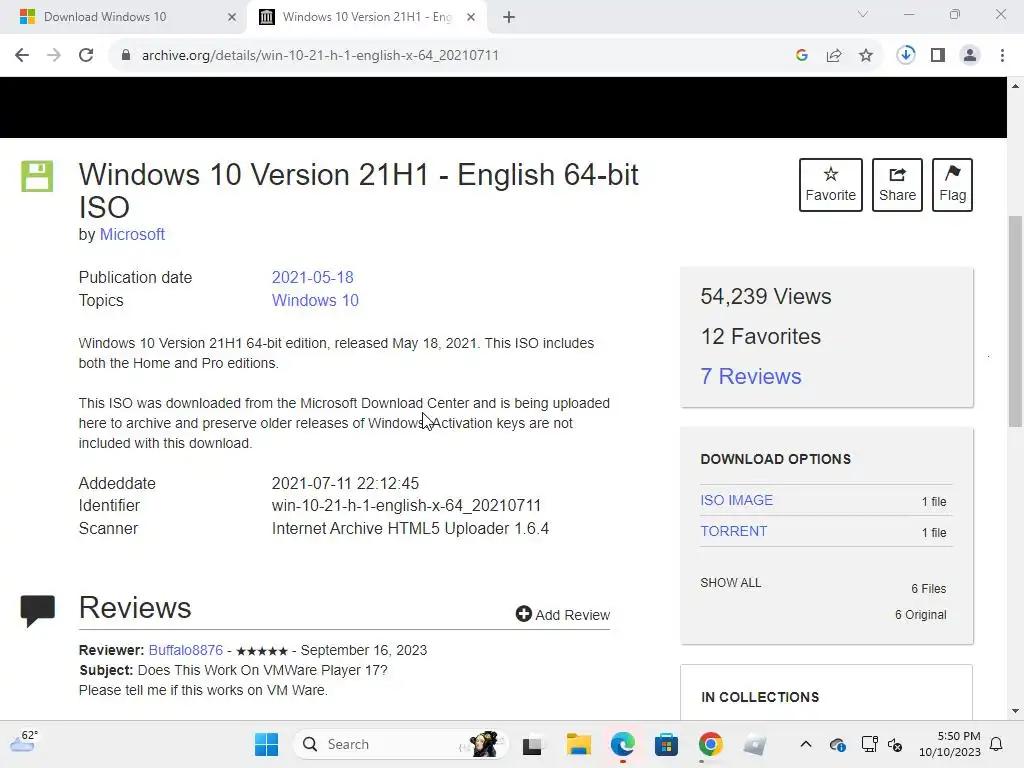The width and height of the screenshot is (1024, 768).
Task: Open File Explorer from taskbar
Action: (579, 744)
